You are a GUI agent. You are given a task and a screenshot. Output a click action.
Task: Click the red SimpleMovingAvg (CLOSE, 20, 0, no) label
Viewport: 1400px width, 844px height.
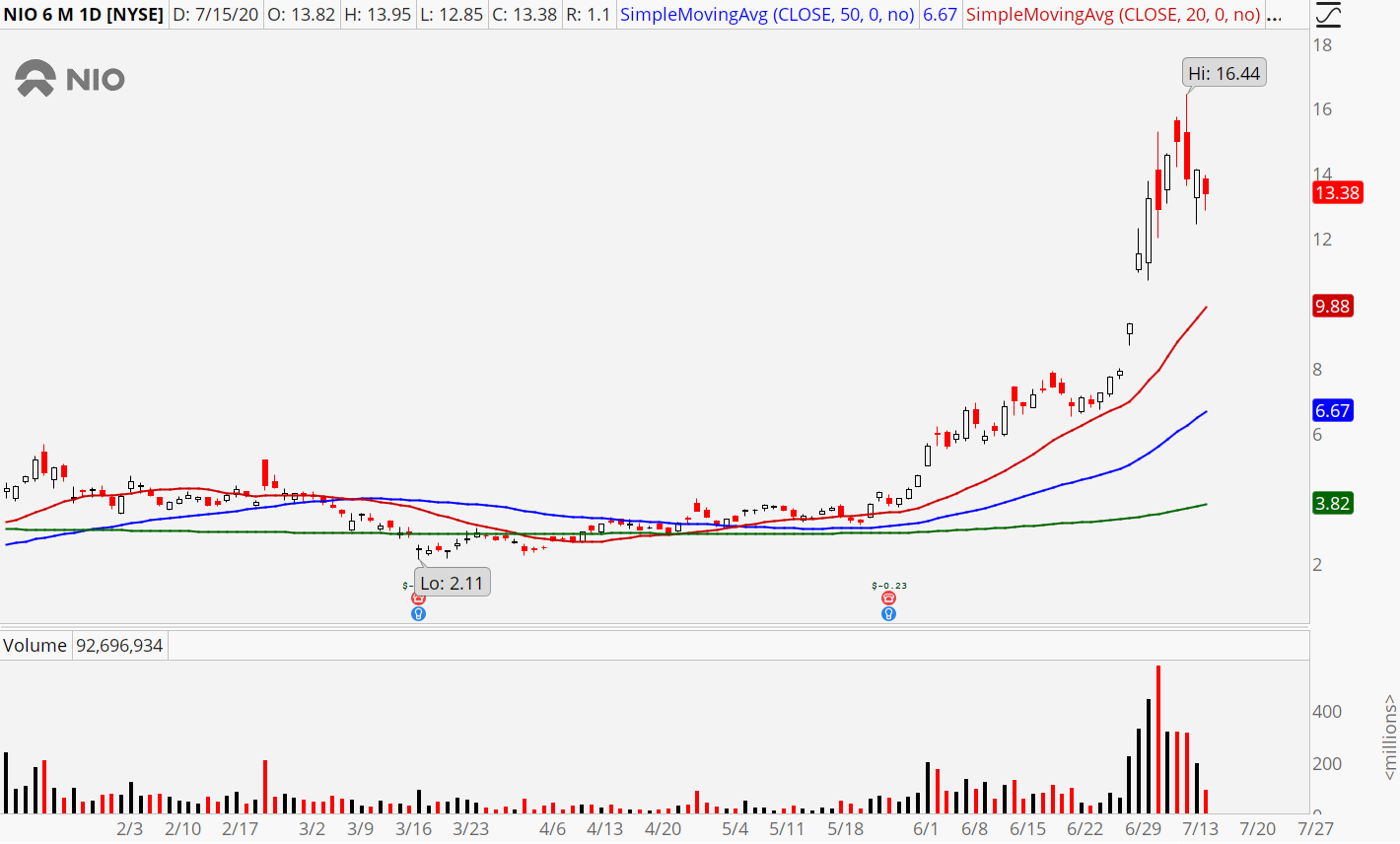click(1113, 15)
